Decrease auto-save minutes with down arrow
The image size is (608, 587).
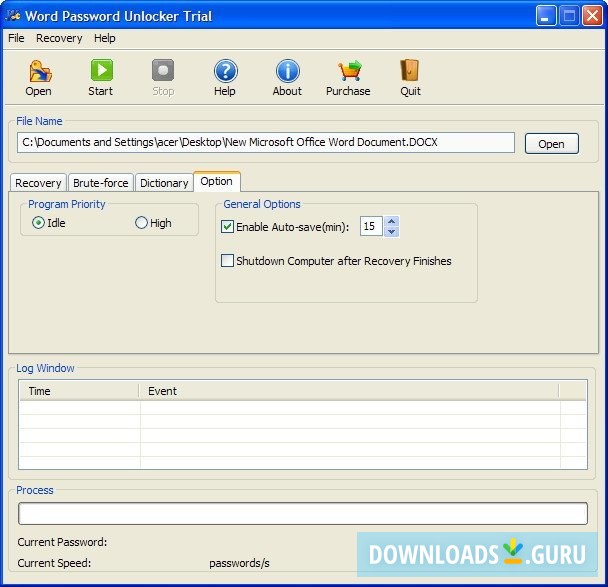[392, 231]
